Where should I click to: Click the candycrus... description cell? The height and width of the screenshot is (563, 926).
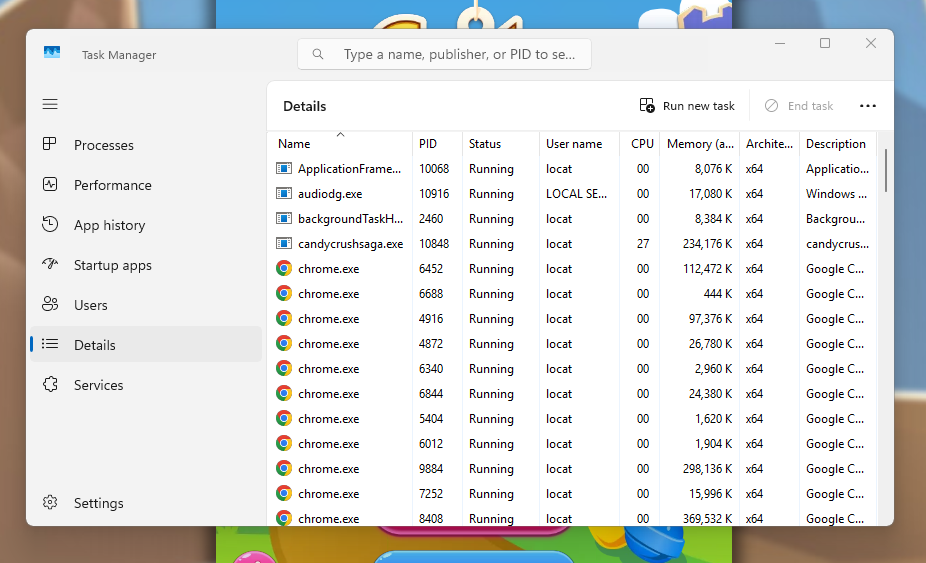pyautogui.click(x=837, y=244)
